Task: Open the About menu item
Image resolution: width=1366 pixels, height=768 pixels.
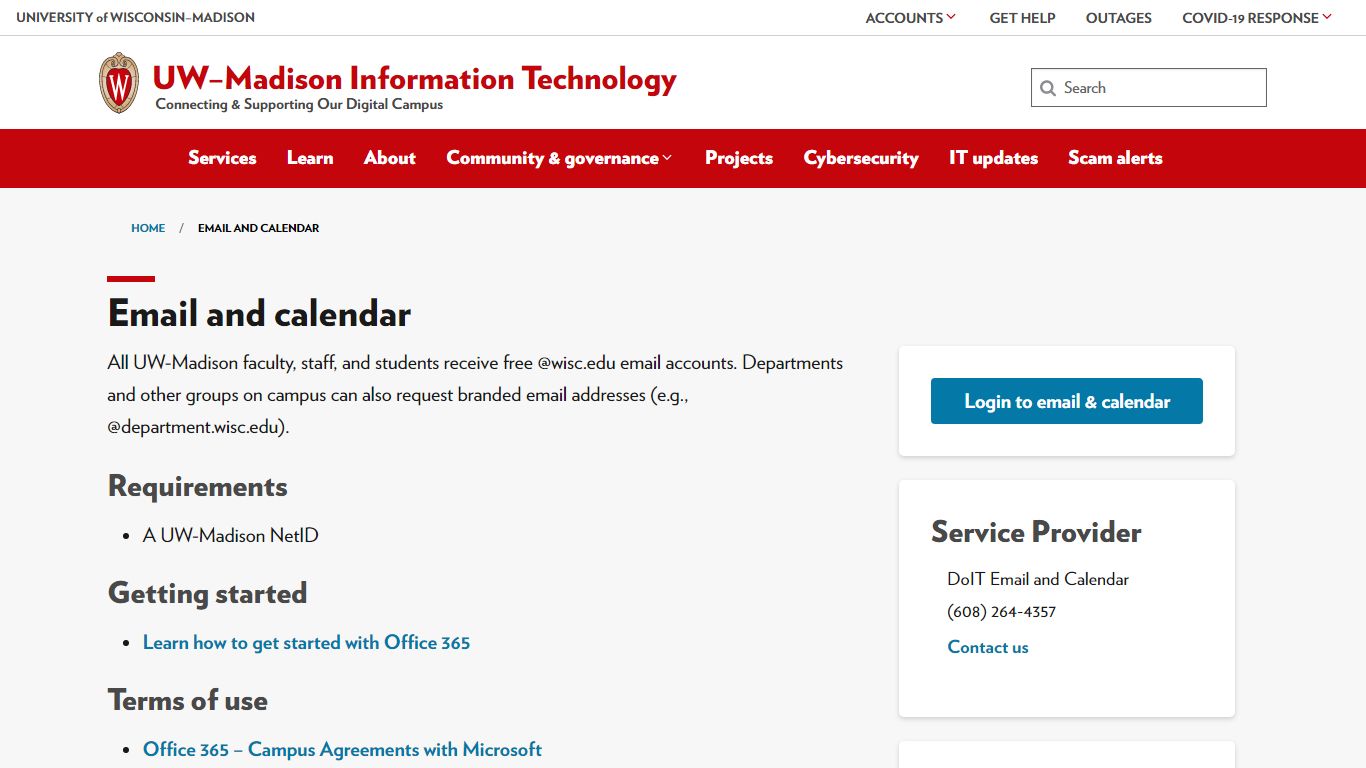Action: coord(390,158)
